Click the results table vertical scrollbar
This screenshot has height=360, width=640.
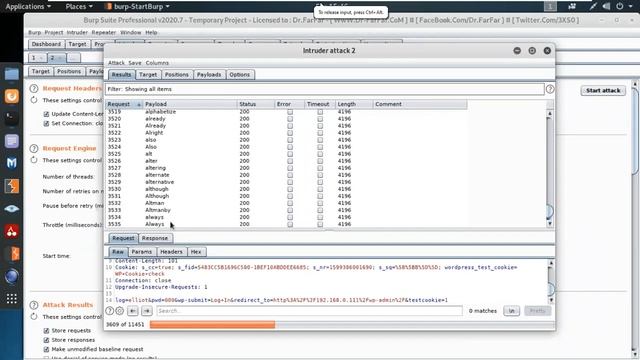point(549,169)
